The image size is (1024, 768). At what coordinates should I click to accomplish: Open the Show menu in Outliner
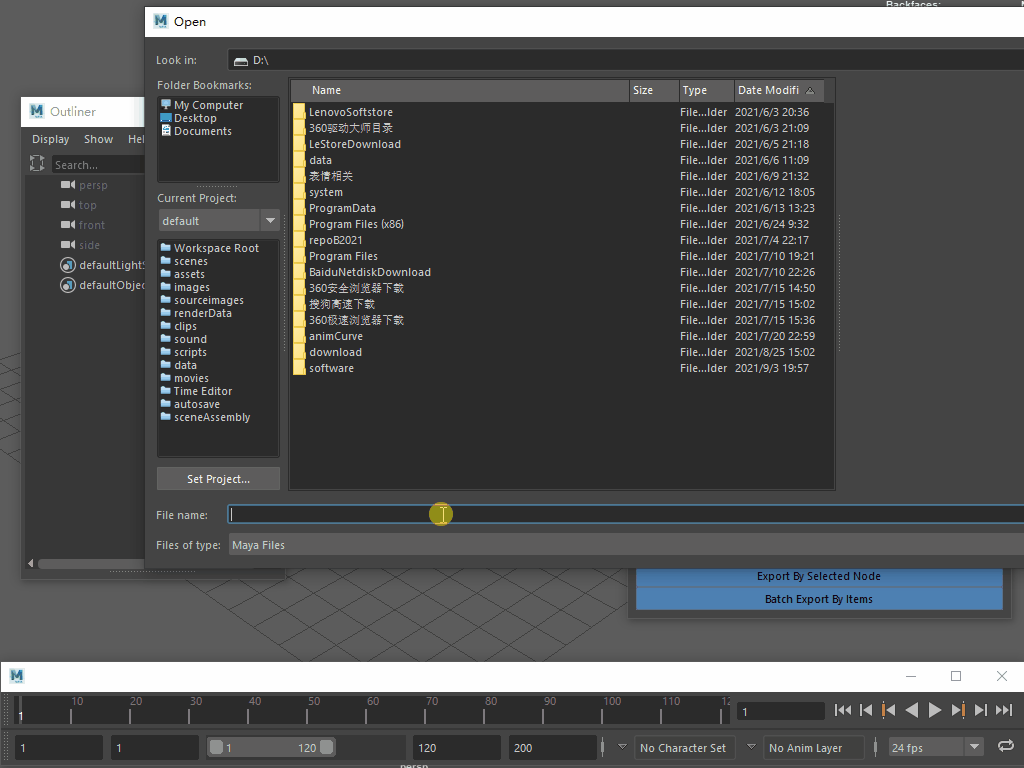pos(98,139)
